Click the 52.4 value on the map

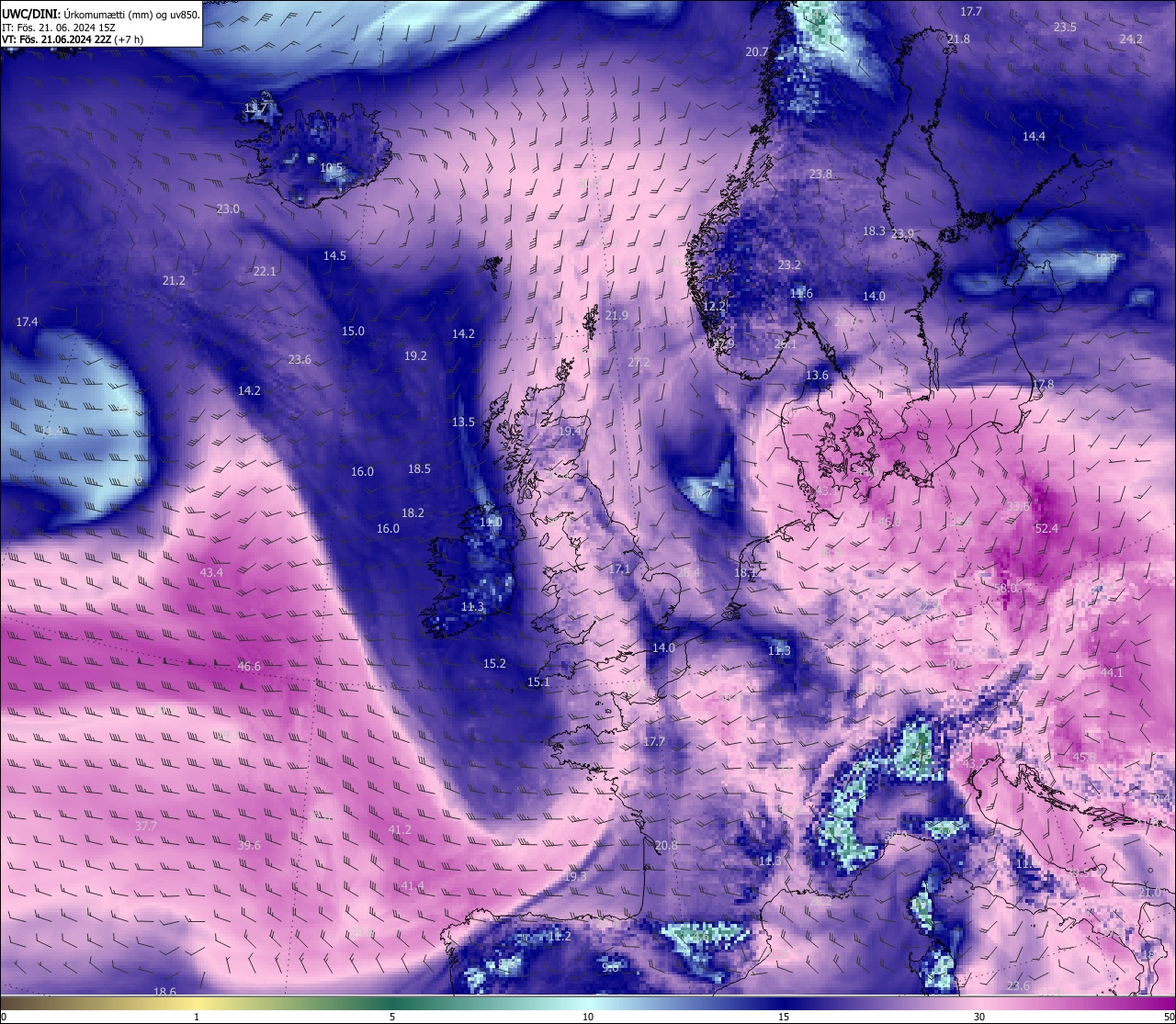tap(1046, 528)
